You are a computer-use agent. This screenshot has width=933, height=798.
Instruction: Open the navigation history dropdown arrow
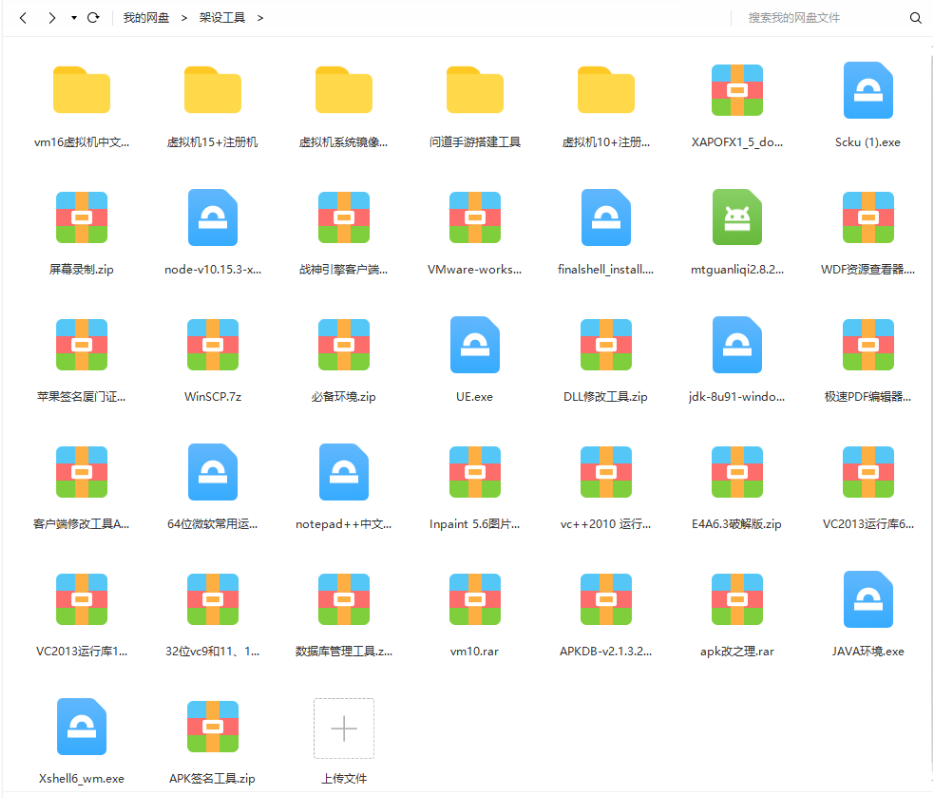click(x=74, y=18)
